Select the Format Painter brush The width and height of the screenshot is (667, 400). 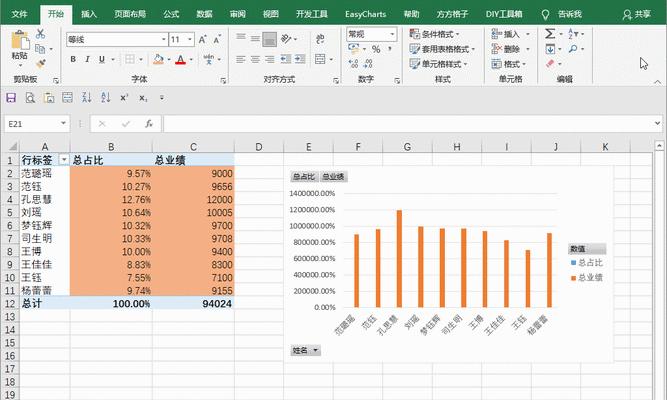pos(40,64)
